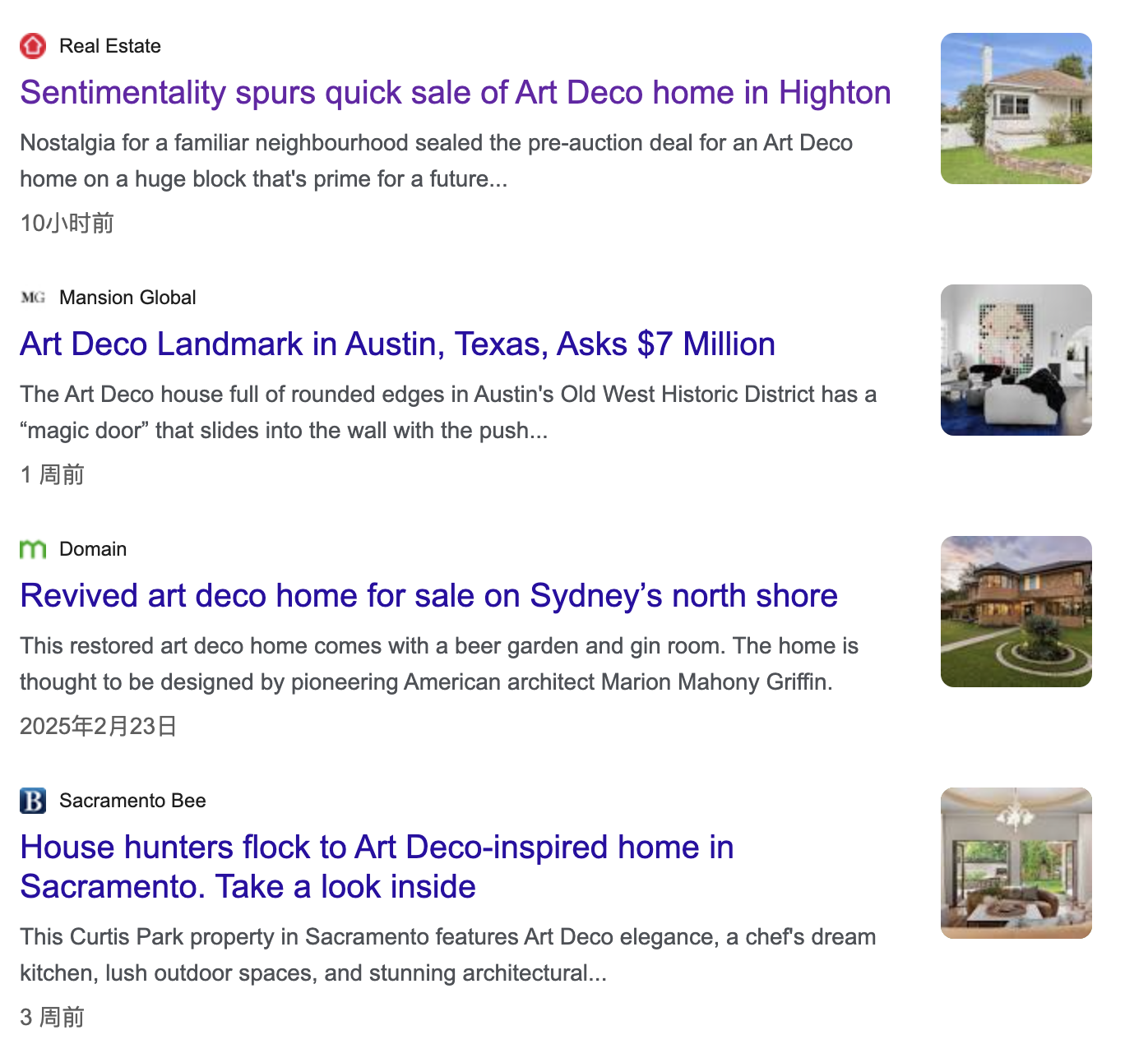
Task: Click the Mansion Global MG logo icon
Action: point(33,298)
